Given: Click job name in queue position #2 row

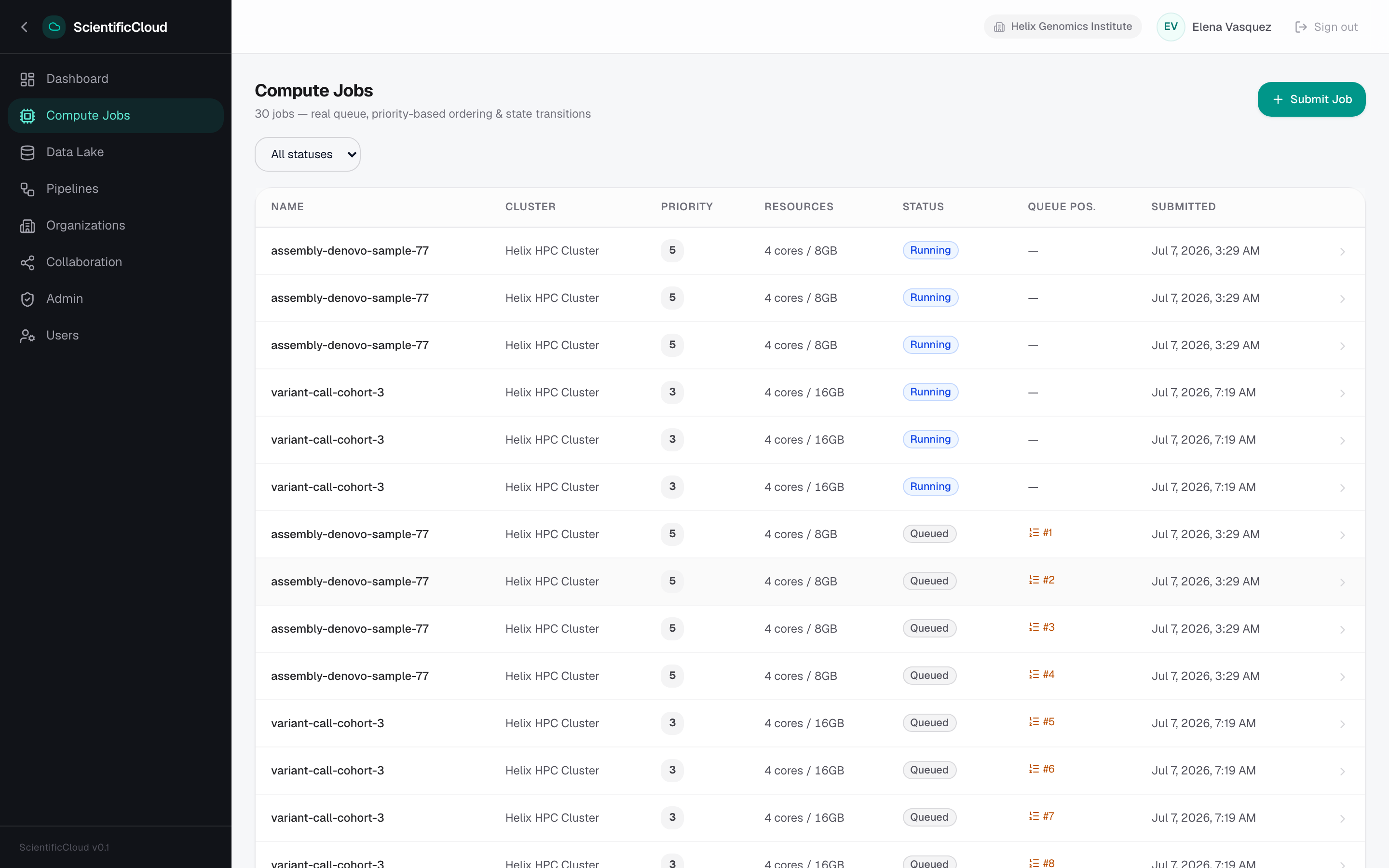Looking at the screenshot, I should tap(350, 582).
